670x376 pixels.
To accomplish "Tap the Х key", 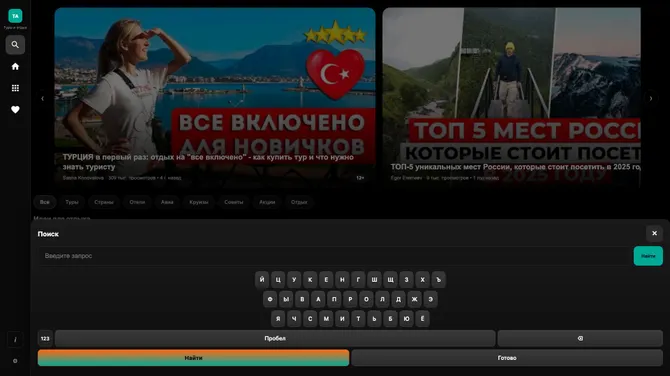I will point(422,280).
